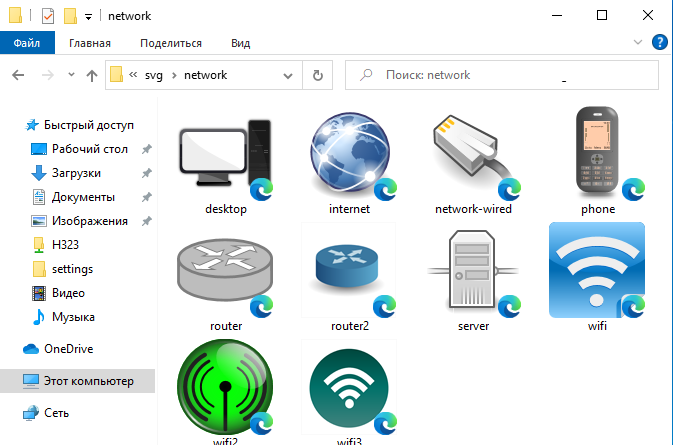Click the refresh button in address bar
The image size is (673, 445).
(318, 75)
